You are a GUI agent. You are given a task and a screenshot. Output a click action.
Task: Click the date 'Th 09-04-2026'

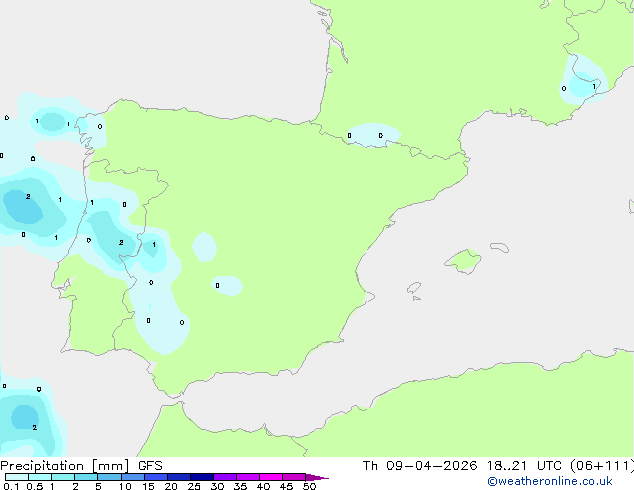point(420,466)
